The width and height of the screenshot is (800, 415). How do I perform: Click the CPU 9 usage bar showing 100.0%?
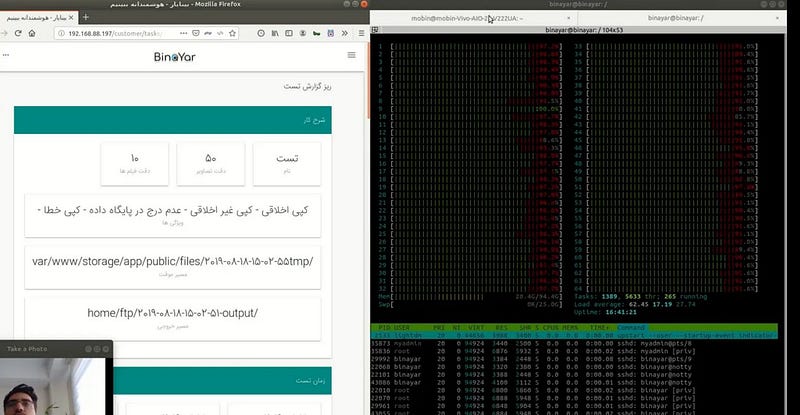click(x=477, y=109)
